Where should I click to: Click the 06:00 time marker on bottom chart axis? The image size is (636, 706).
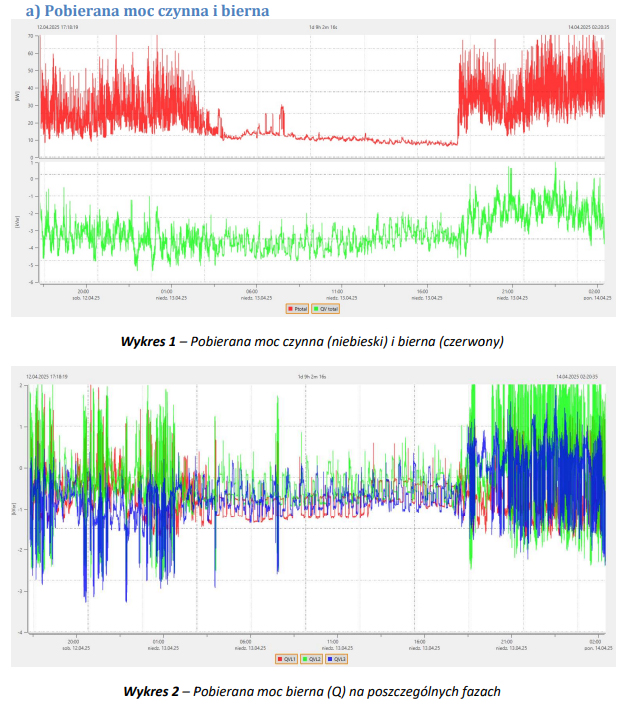click(x=245, y=641)
